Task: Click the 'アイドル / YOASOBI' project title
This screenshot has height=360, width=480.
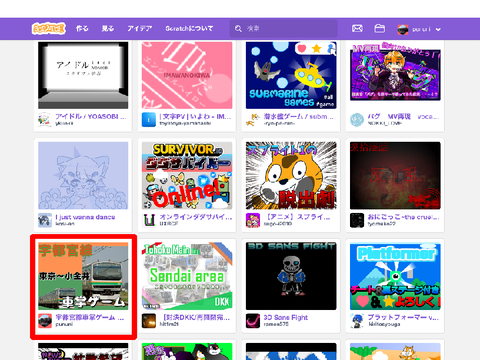Action: (x=91, y=116)
